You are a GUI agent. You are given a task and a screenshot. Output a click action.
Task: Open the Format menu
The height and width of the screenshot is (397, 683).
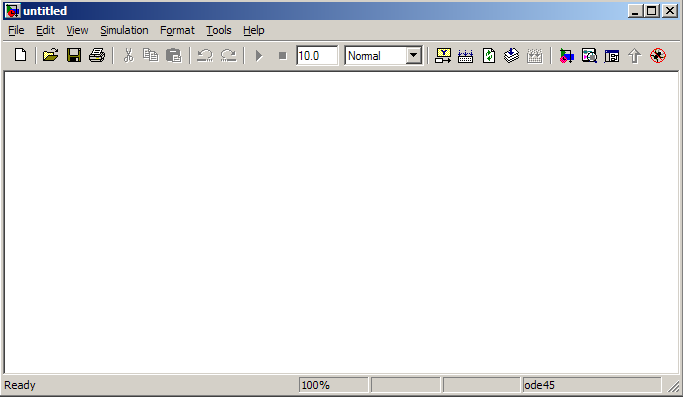[177, 30]
